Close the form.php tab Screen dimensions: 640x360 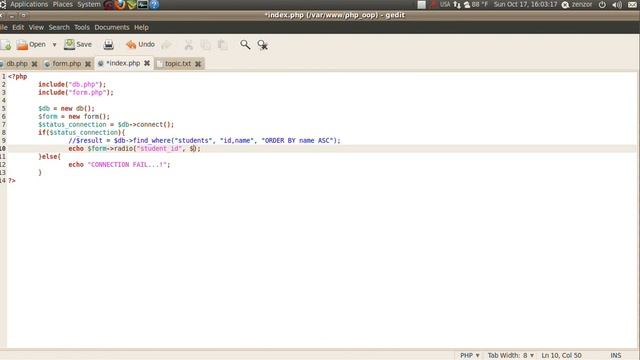click(x=88, y=64)
